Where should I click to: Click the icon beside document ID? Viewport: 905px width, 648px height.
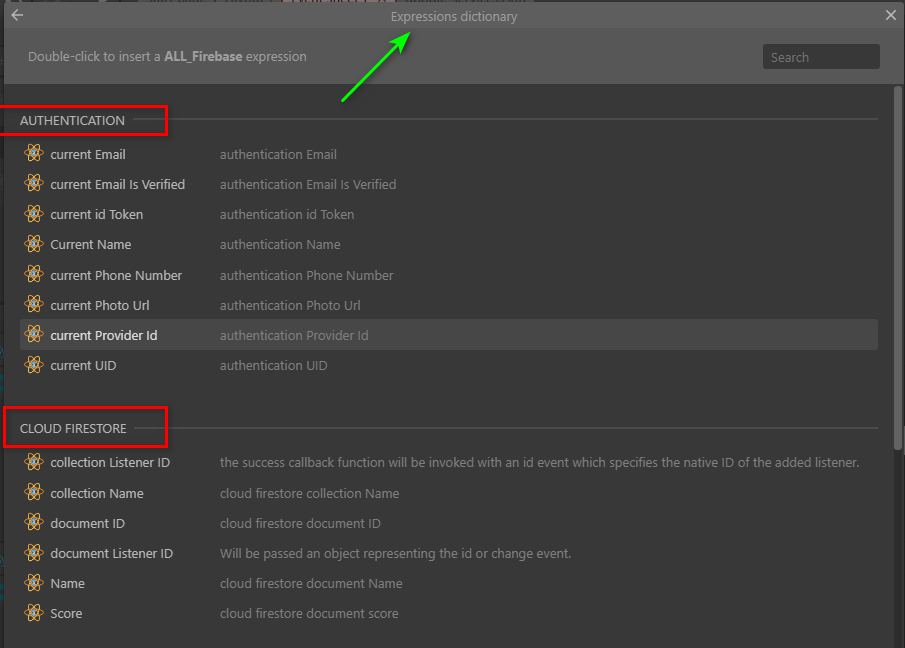34,523
